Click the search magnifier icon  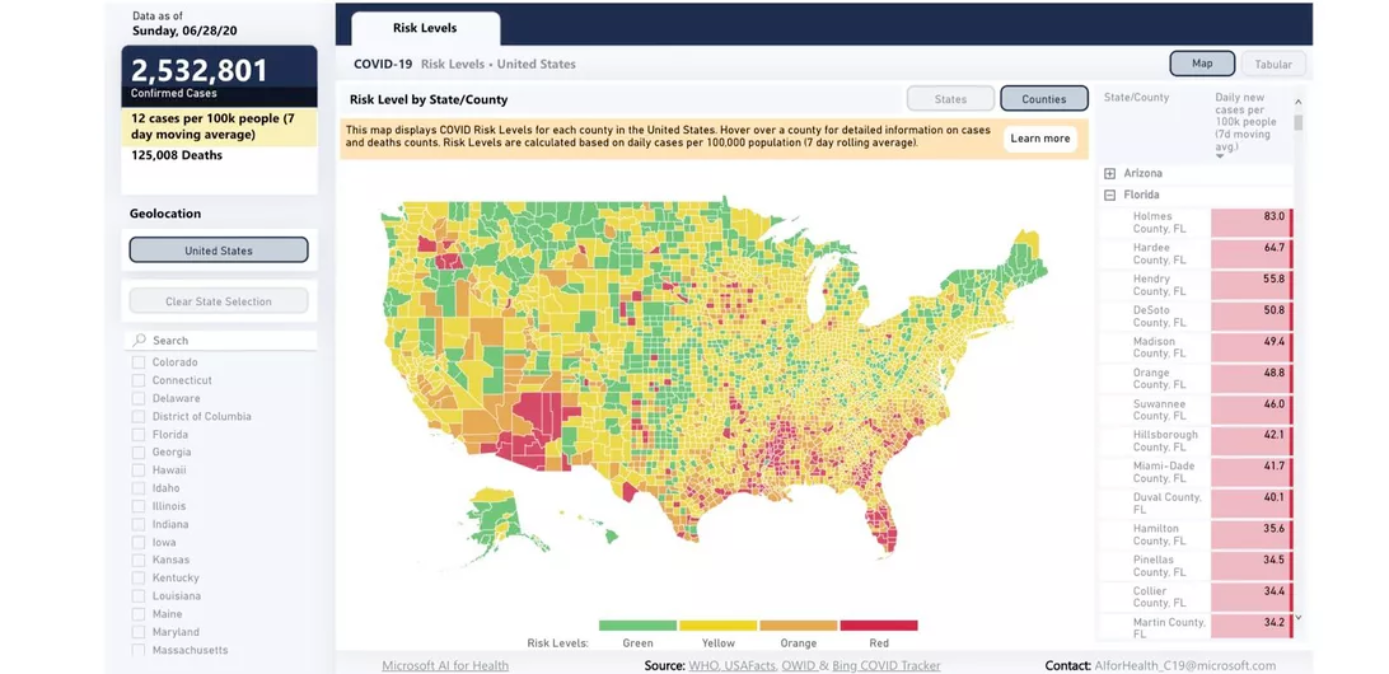click(140, 340)
